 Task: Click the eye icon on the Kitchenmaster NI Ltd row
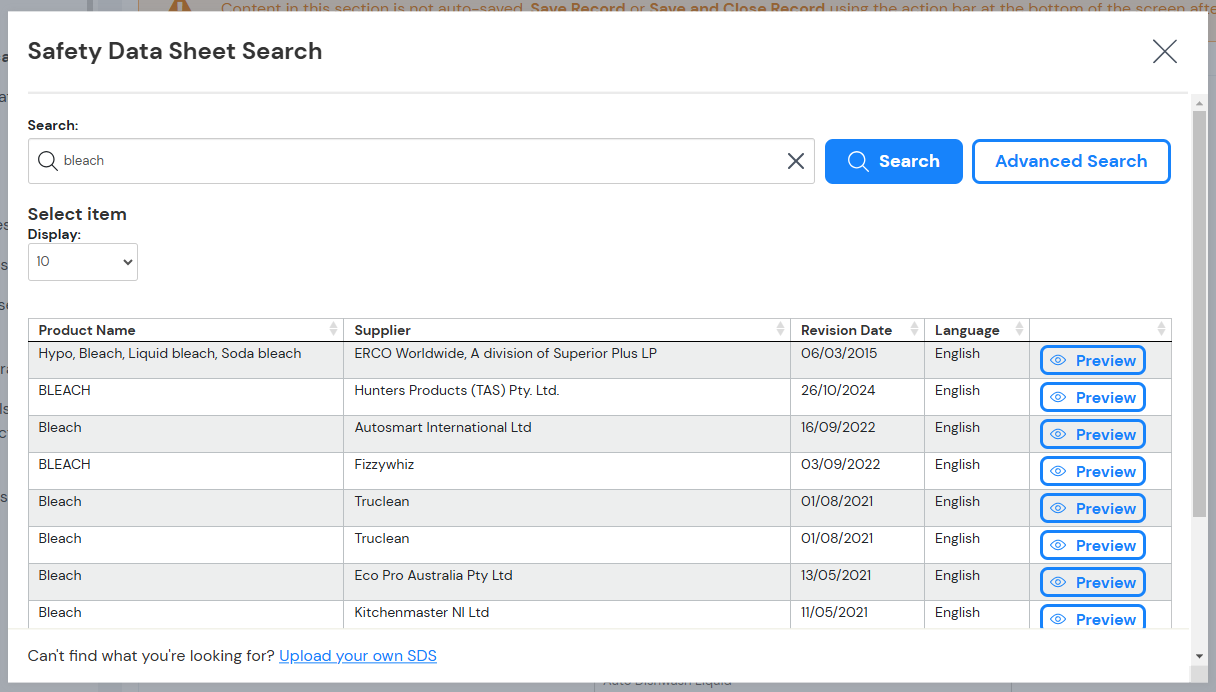click(1058, 619)
